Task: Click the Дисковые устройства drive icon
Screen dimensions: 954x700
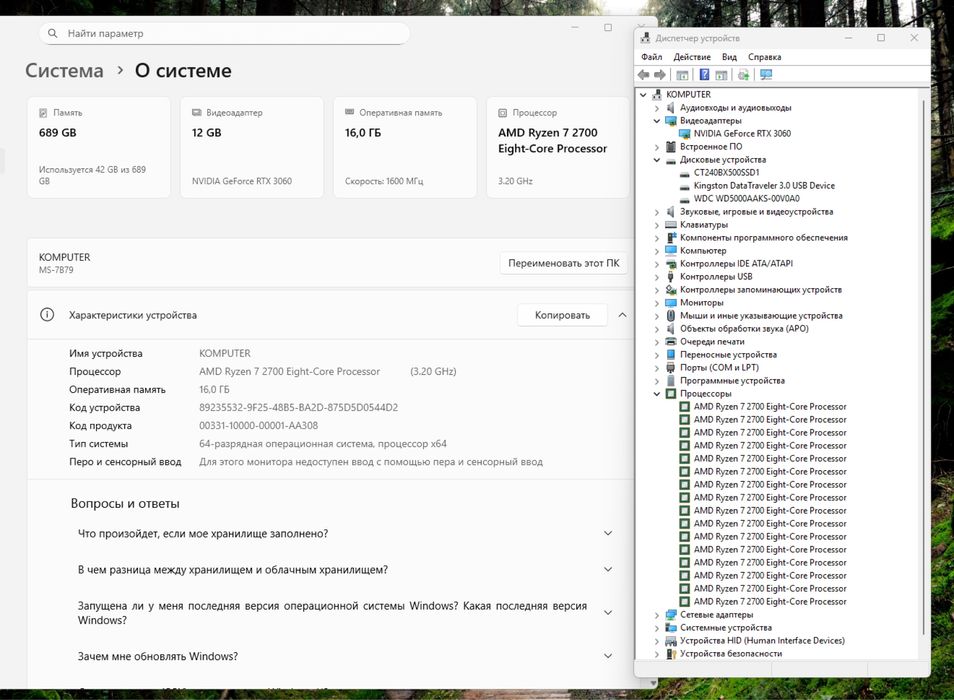Action: click(x=670, y=160)
